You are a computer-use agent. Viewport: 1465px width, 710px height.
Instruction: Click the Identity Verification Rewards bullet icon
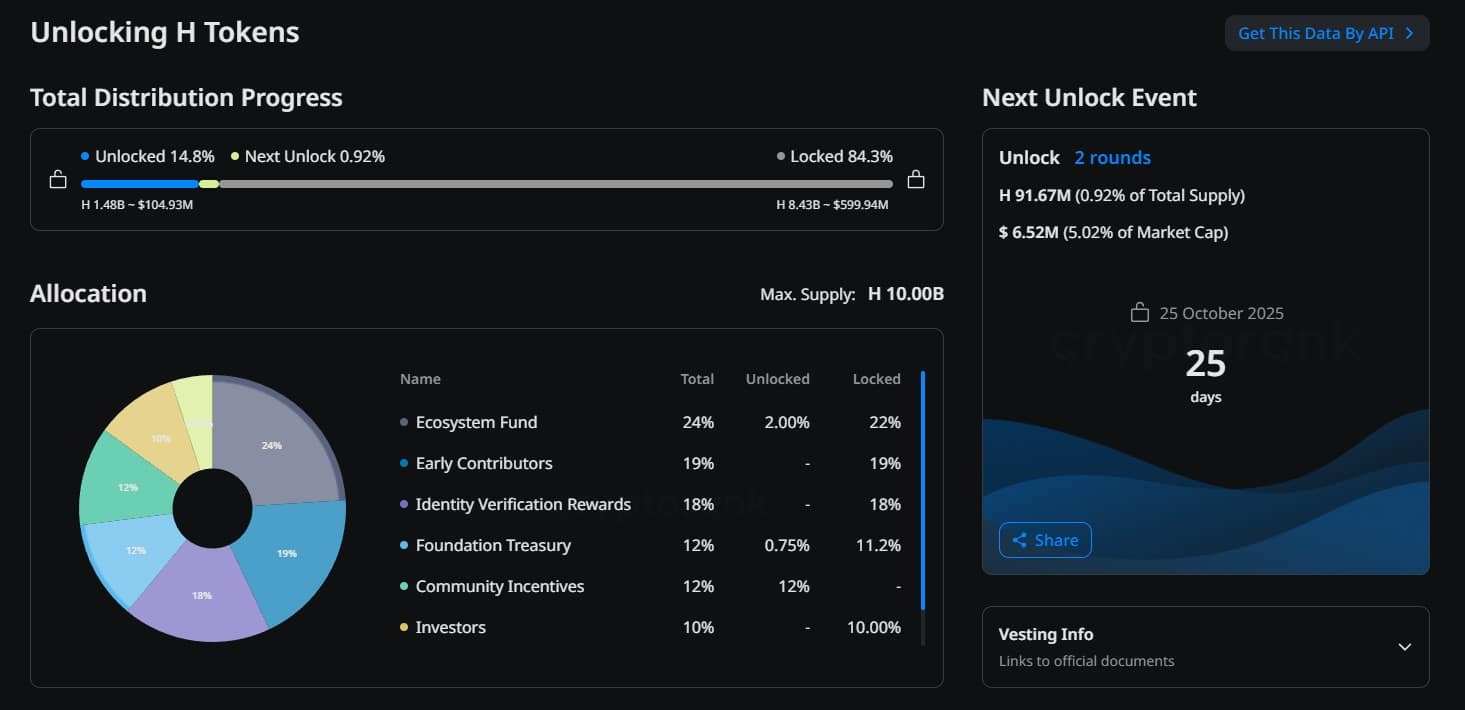click(402, 505)
